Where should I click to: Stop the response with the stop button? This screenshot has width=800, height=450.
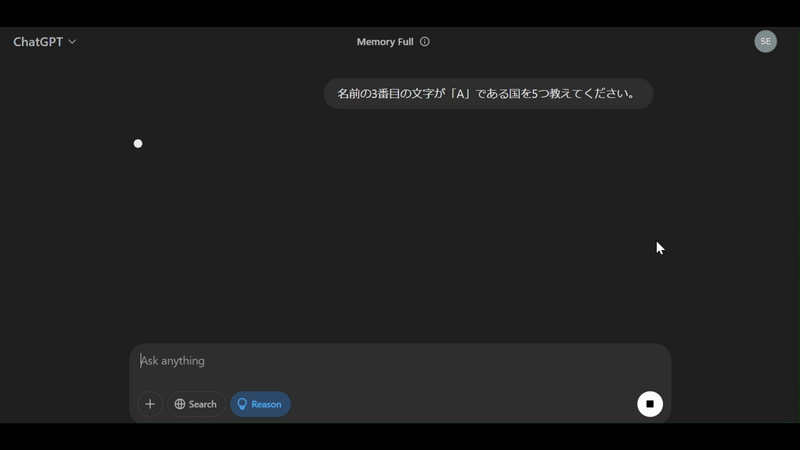649,404
